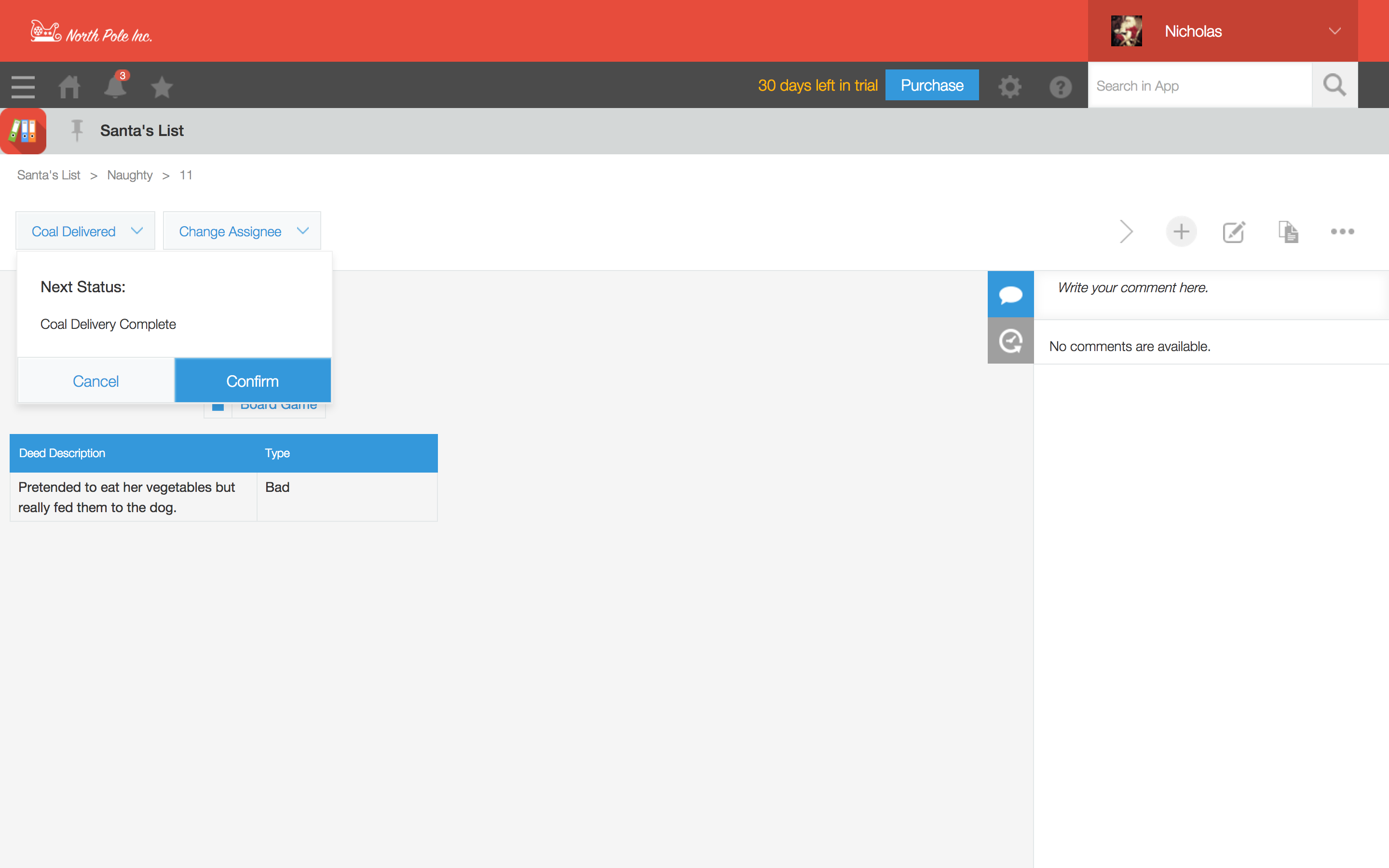Viewport: 1389px width, 868px height.
Task: Click the Santa's List app title
Action: pos(142,130)
